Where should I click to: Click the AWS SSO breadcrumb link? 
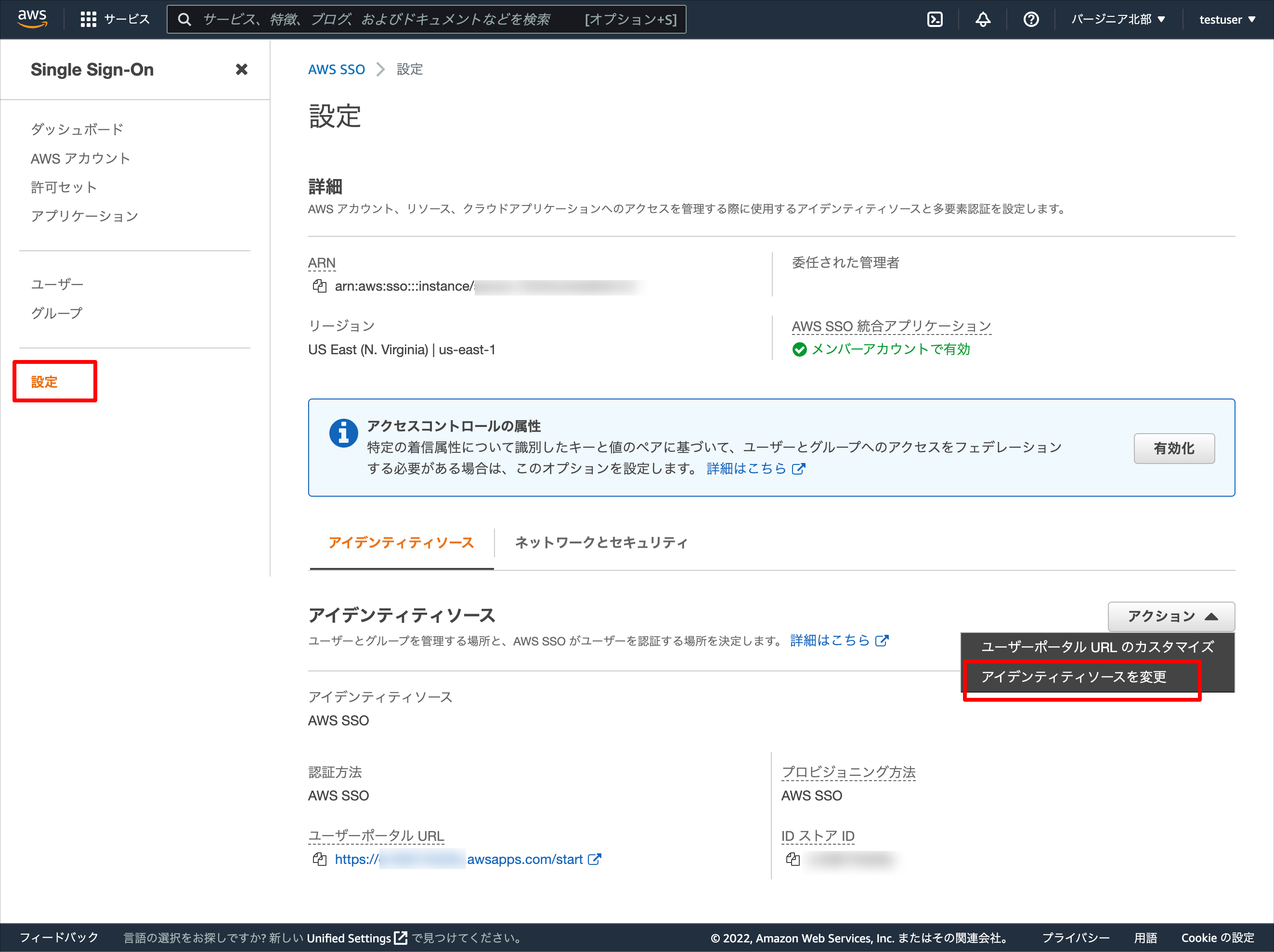click(337, 70)
